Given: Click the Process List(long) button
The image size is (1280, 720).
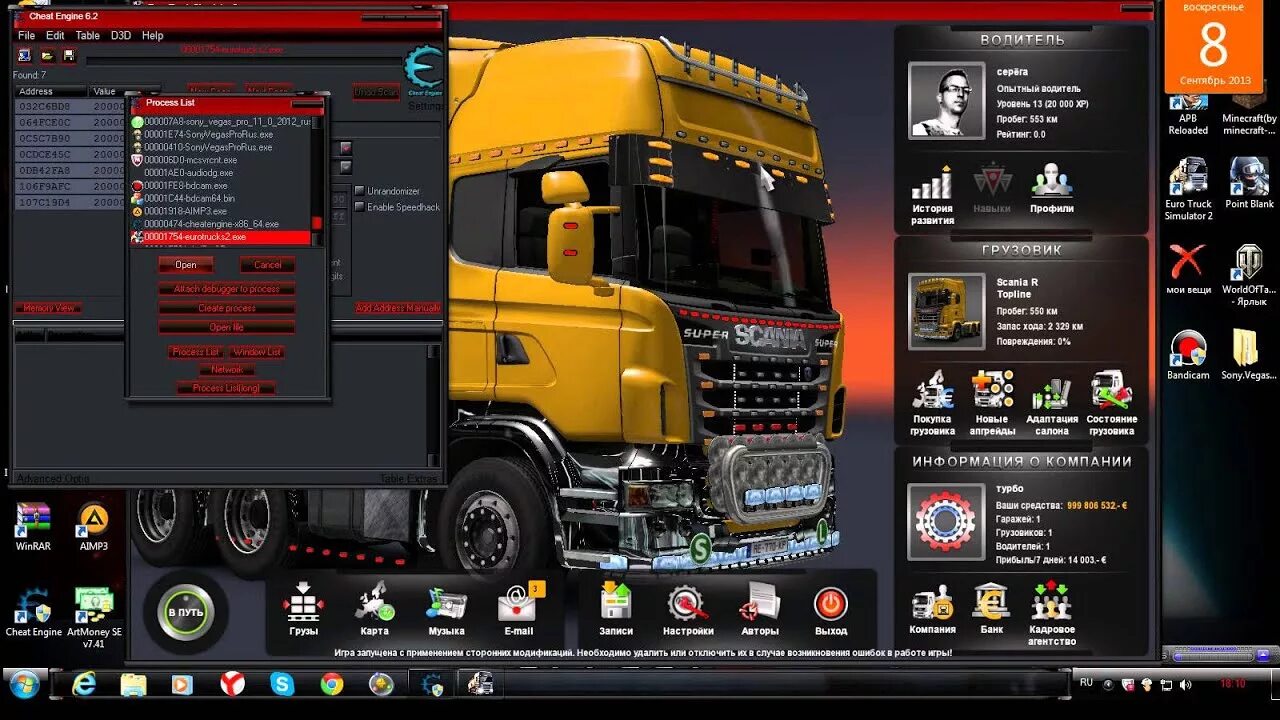Looking at the screenshot, I should coord(227,388).
